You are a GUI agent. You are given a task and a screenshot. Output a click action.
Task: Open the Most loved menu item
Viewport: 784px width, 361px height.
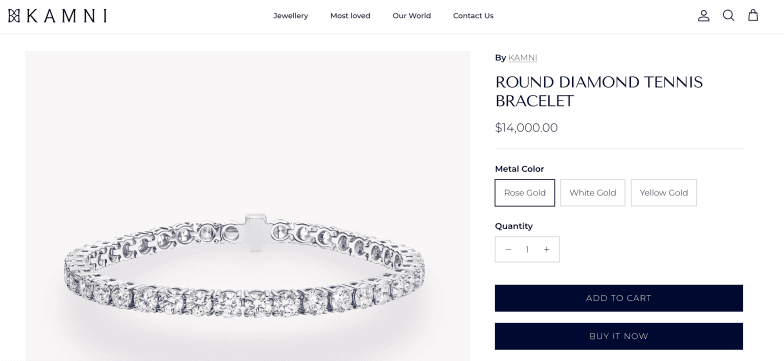point(350,16)
